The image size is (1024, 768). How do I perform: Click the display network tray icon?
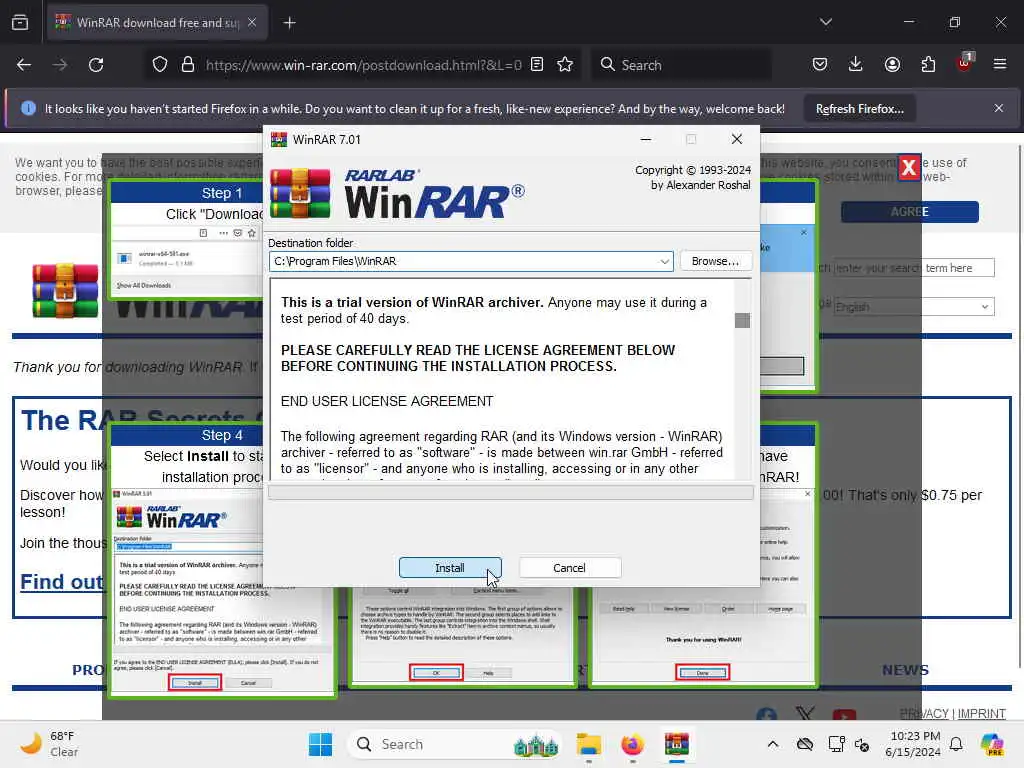pyautogui.click(x=836, y=744)
